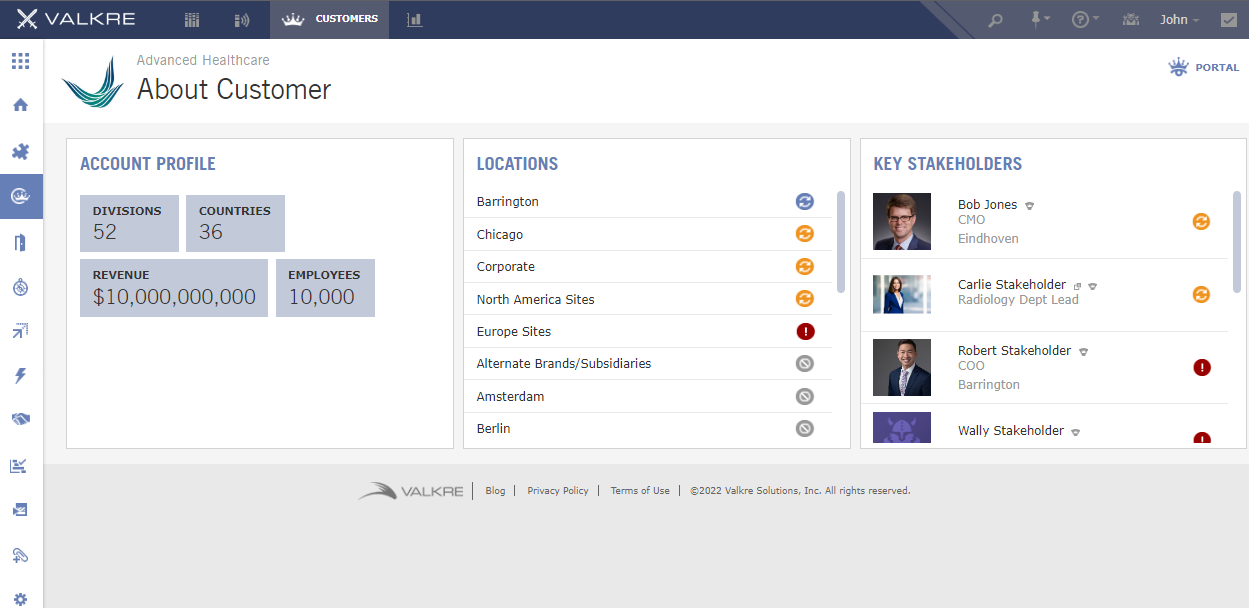Click the Valkre logo in top bar
Screen dimensions: 1249x608
coord(77,19)
